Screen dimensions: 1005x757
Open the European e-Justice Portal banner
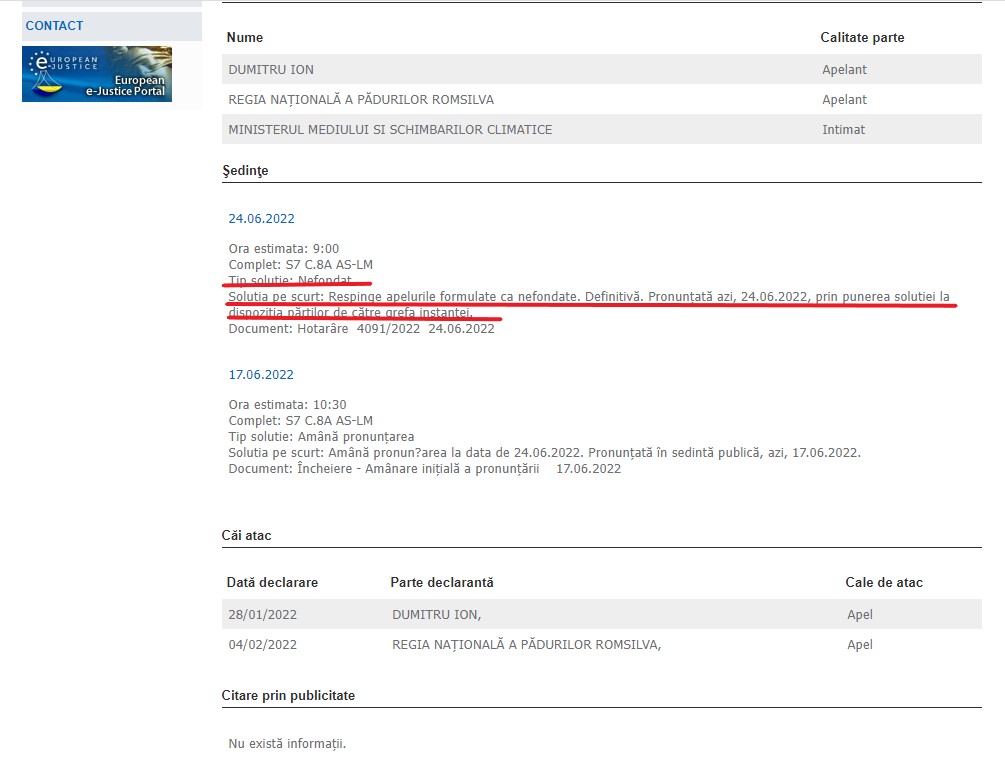[97, 74]
